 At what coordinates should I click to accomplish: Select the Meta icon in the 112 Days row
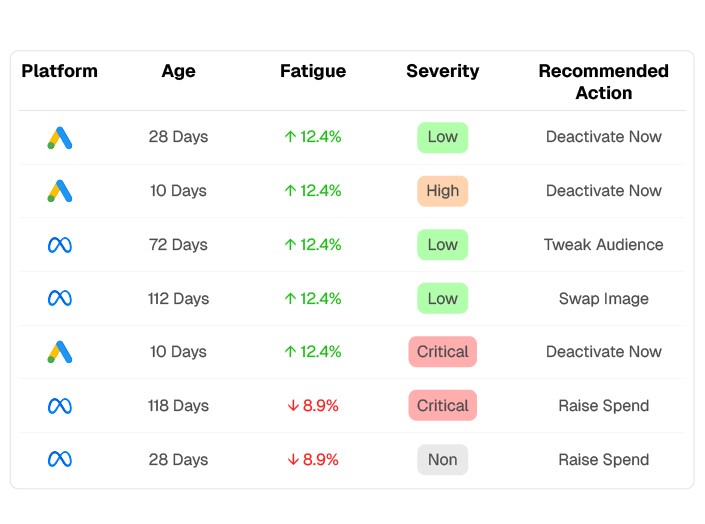point(59,298)
